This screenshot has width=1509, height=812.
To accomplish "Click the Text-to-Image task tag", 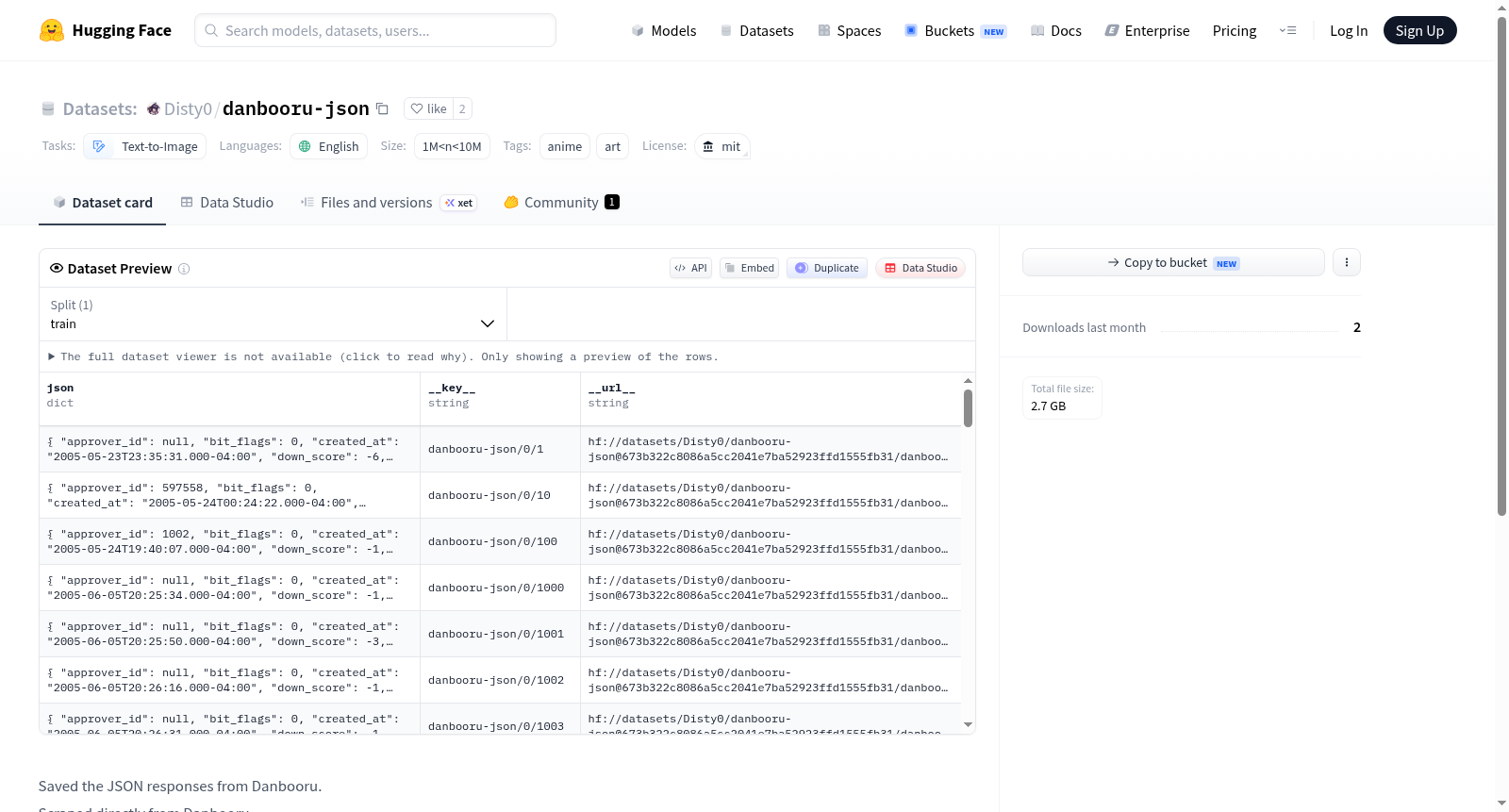I will (145, 146).
